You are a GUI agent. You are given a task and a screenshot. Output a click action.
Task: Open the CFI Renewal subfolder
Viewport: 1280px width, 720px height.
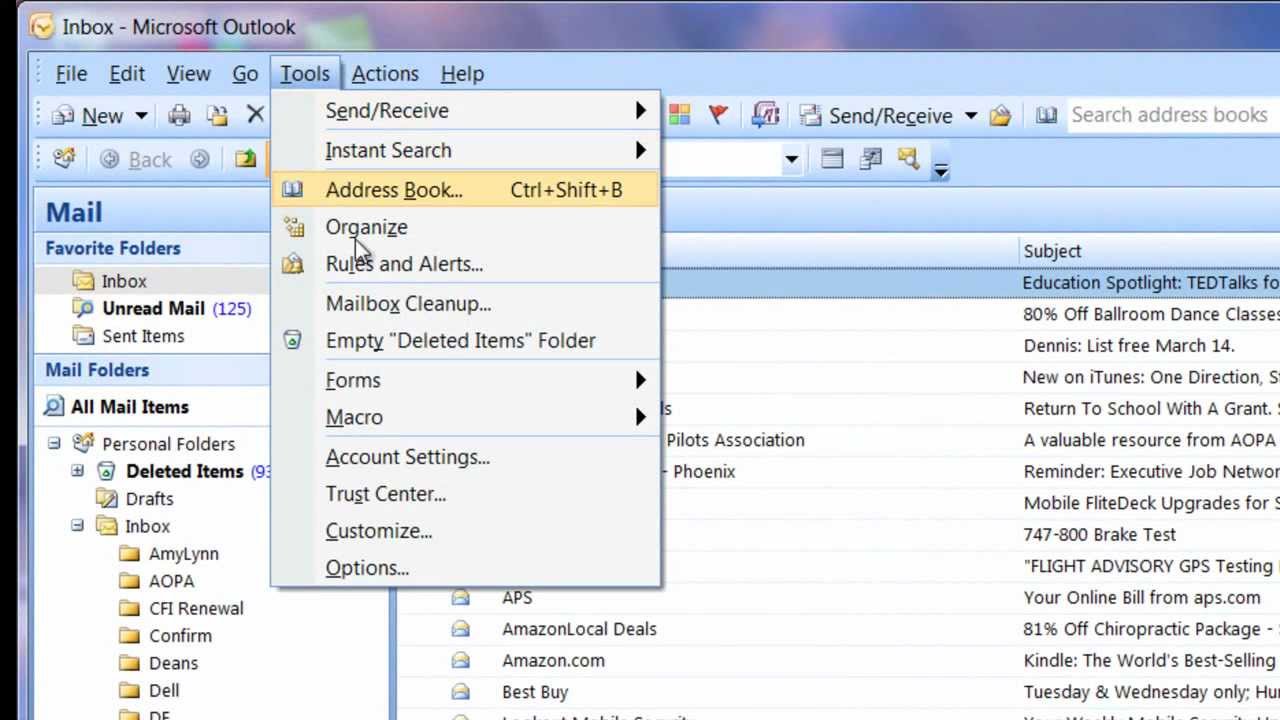click(196, 608)
